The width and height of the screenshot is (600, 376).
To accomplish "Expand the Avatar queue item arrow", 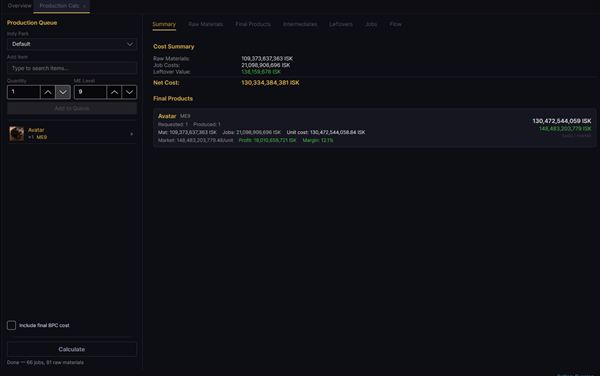I will (132, 134).
